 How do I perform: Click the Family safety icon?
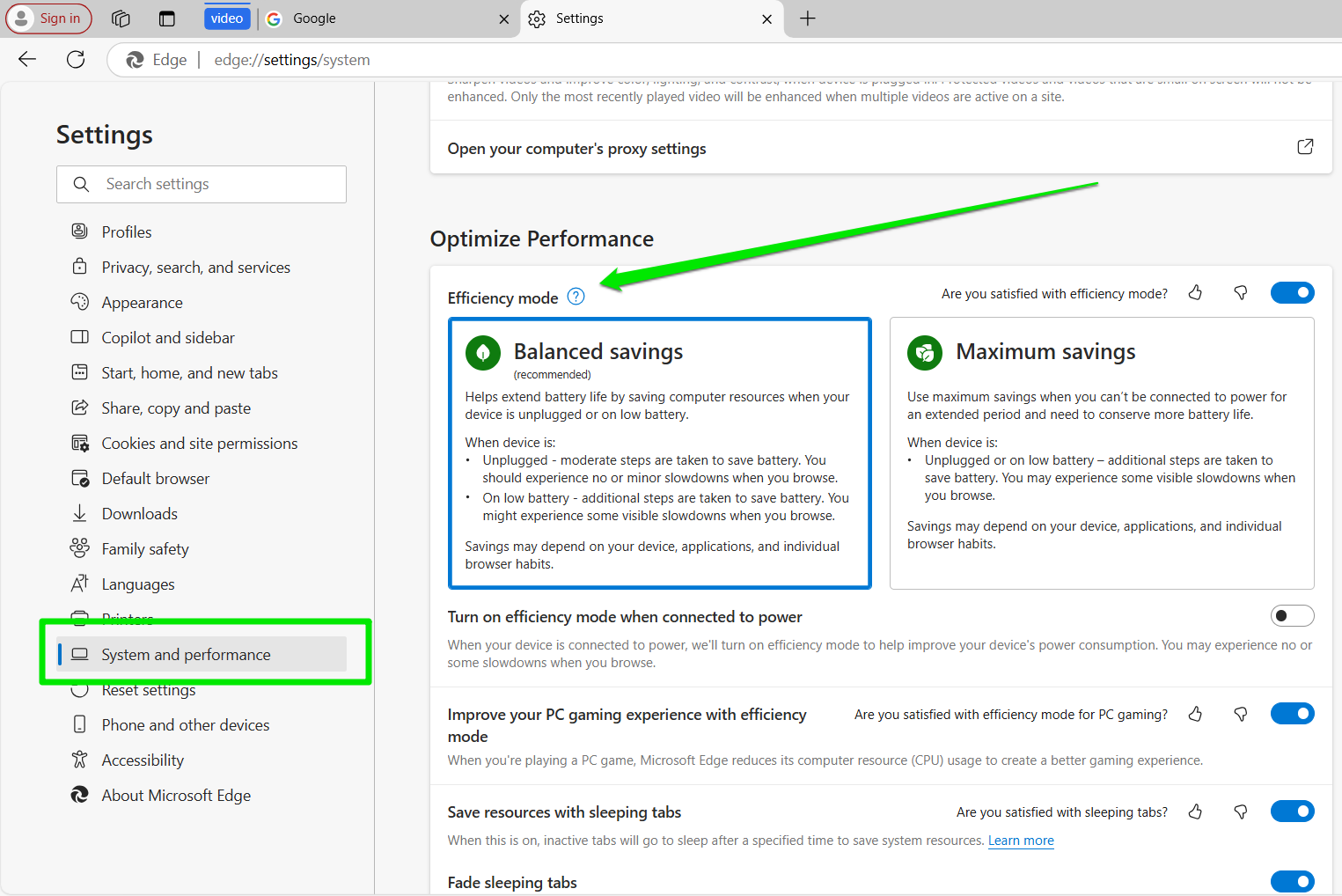click(x=79, y=547)
